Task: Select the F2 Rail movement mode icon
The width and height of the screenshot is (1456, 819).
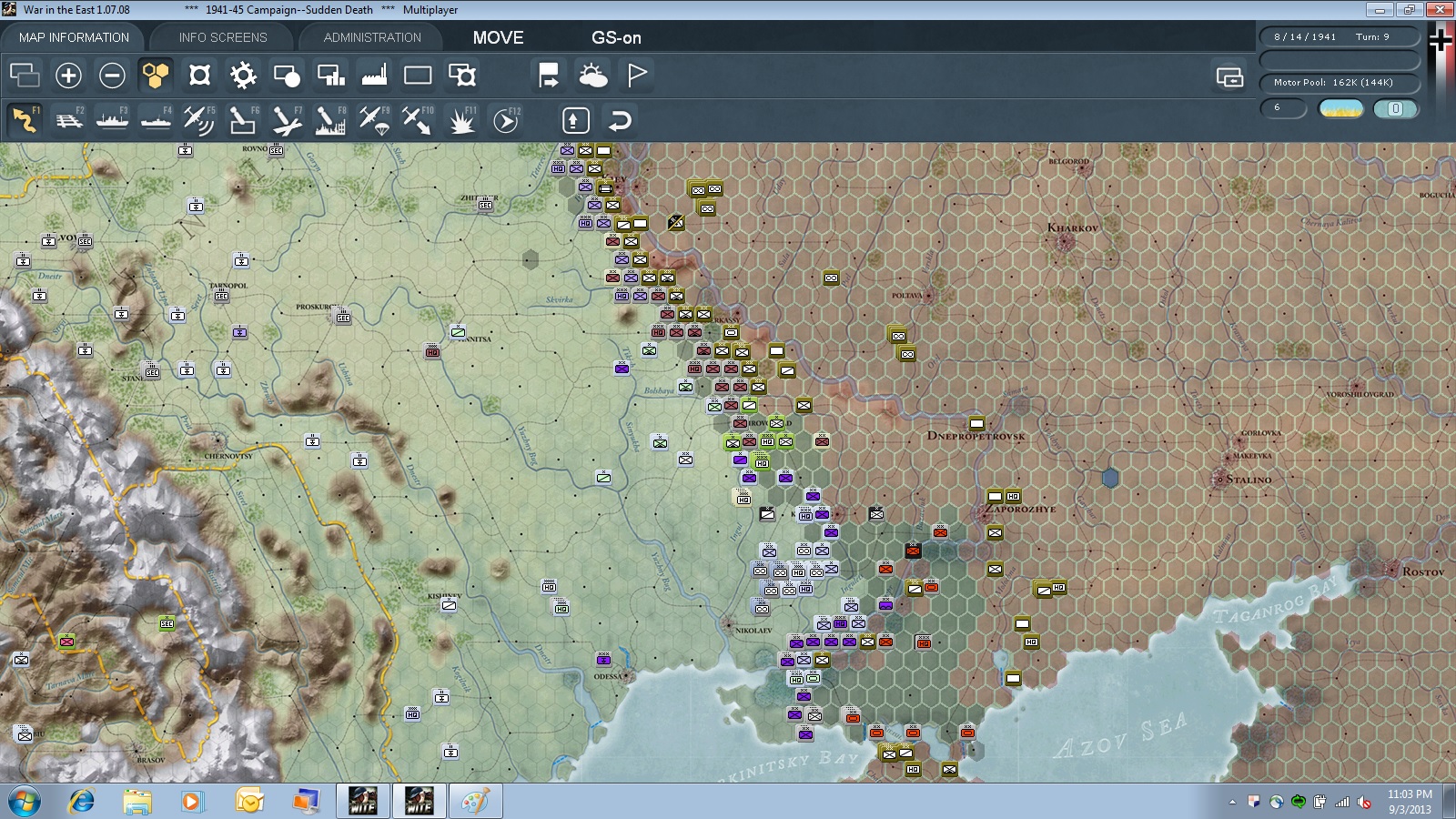Action: point(68,120)
